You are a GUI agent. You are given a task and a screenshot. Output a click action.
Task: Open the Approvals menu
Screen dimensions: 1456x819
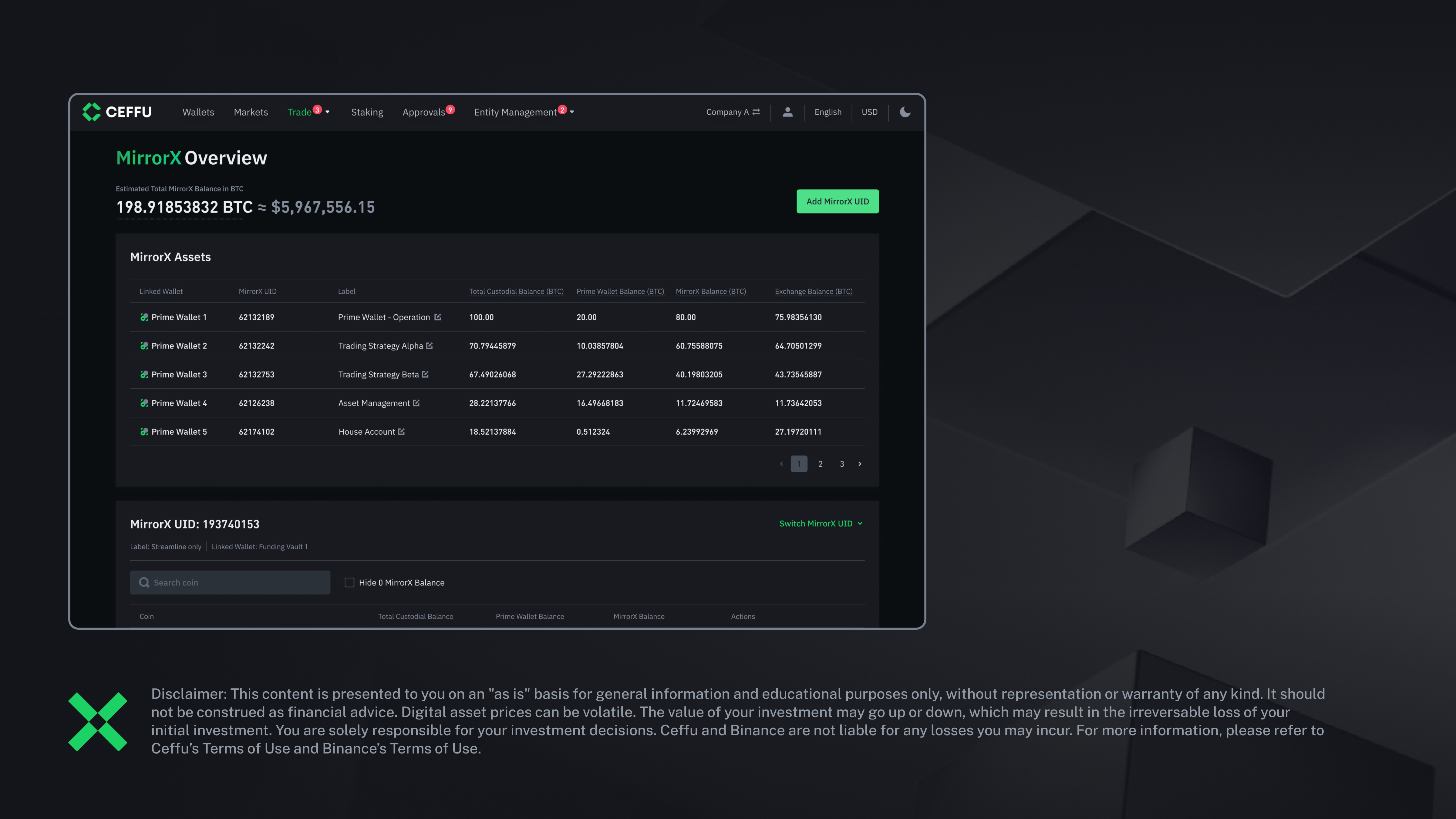[424, 112]
